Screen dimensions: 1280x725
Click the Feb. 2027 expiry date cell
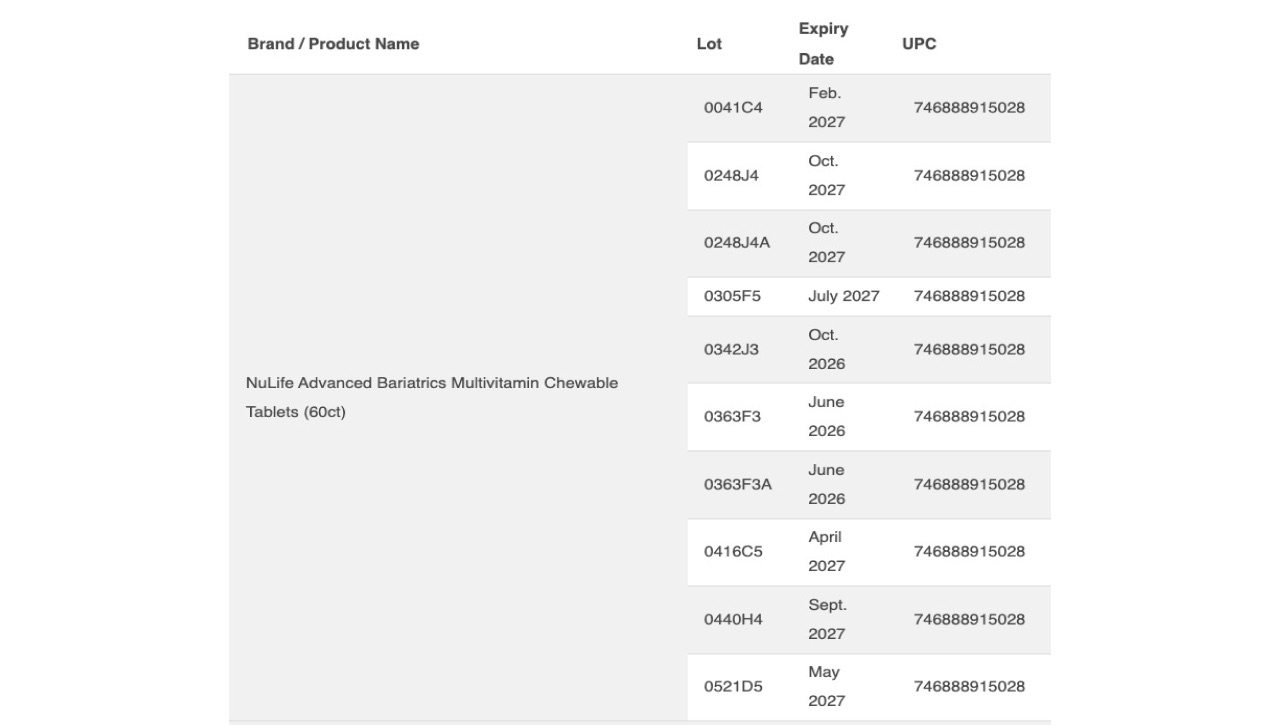(x=827, y=108)
